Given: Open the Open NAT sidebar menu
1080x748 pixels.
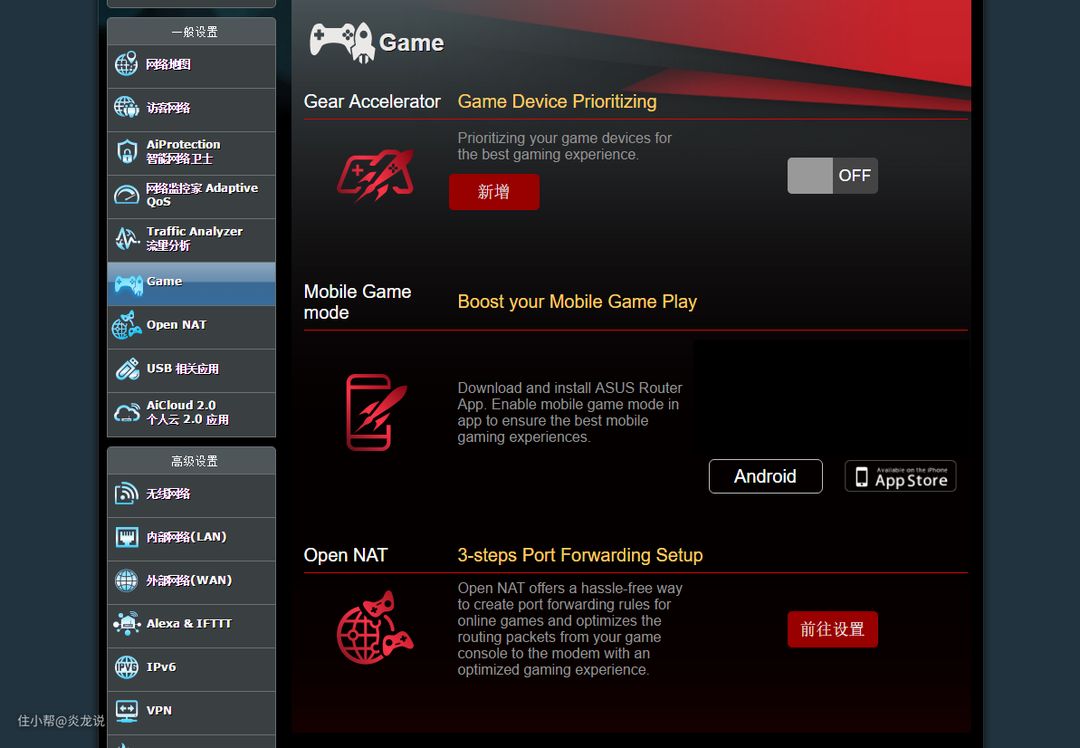Looking at the screenshot, I should (x=191, y=326).
